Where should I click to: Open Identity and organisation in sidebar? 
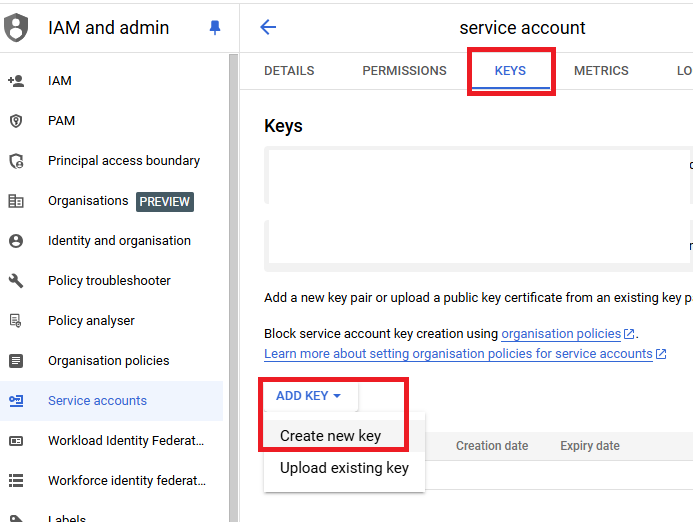click(x=119, y=241)
